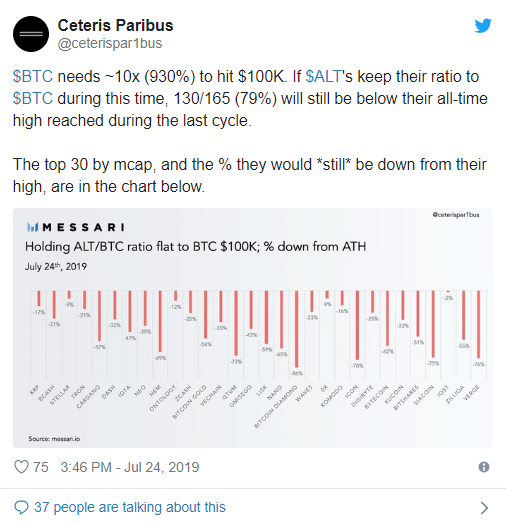The width and height of the screenshot is (506, 523).
Task: Expand conversation with right chevron arrow
Action: pyautogui.click(x=484, y=508)
